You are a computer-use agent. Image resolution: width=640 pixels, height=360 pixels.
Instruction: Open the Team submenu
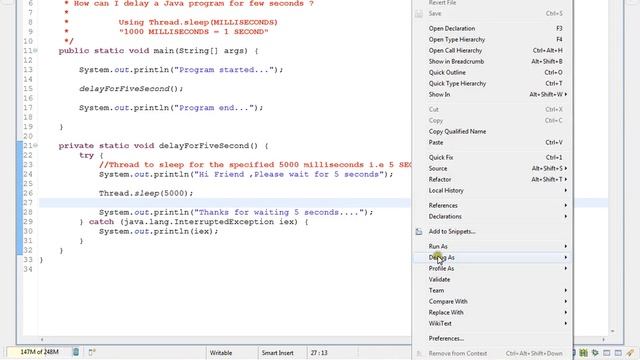coord(493,290)
